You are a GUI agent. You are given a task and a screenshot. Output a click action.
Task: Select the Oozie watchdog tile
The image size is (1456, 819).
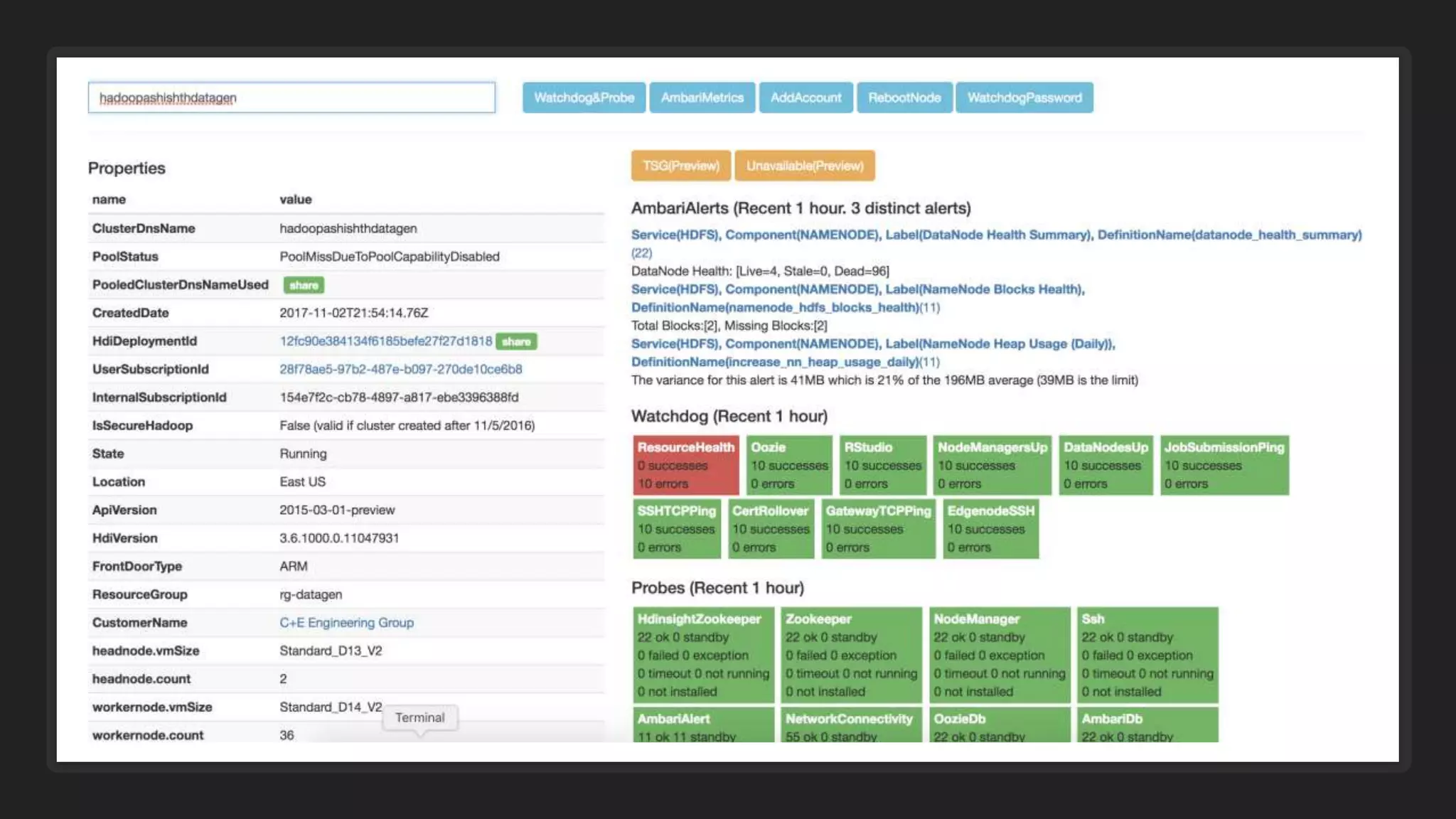[x=788, y=465]
